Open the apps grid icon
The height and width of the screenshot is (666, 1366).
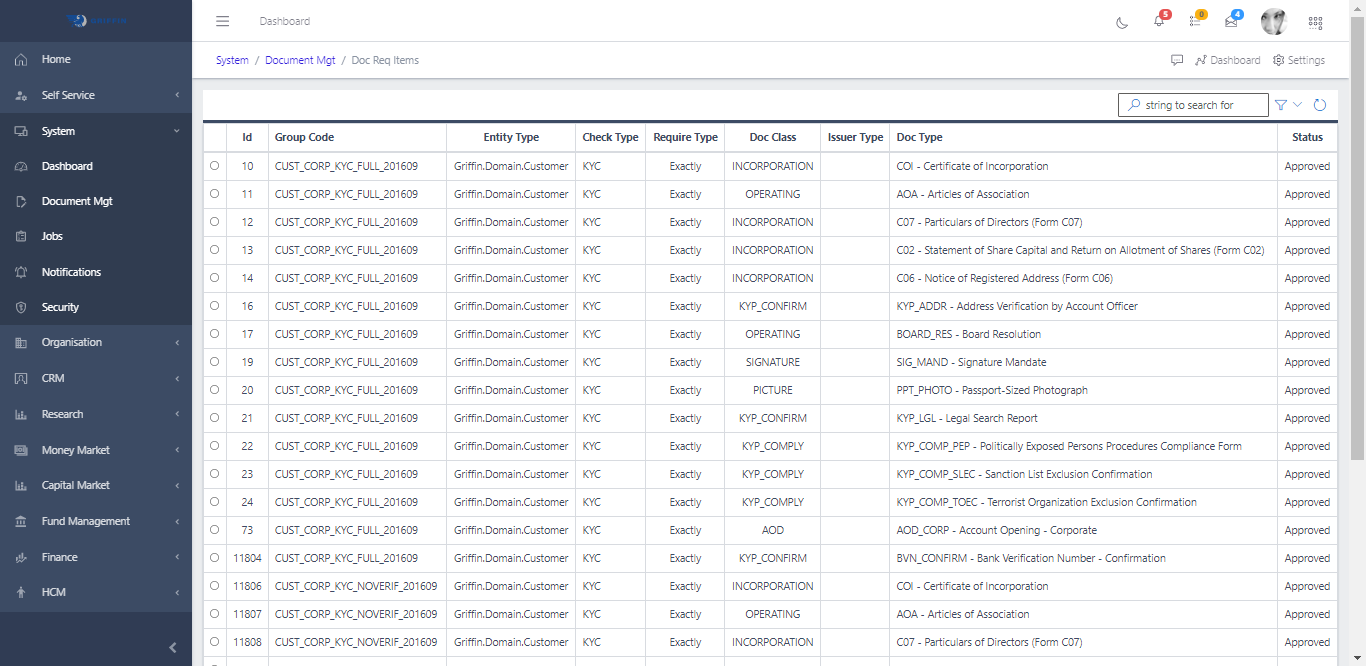click(x=1315, y=22)
